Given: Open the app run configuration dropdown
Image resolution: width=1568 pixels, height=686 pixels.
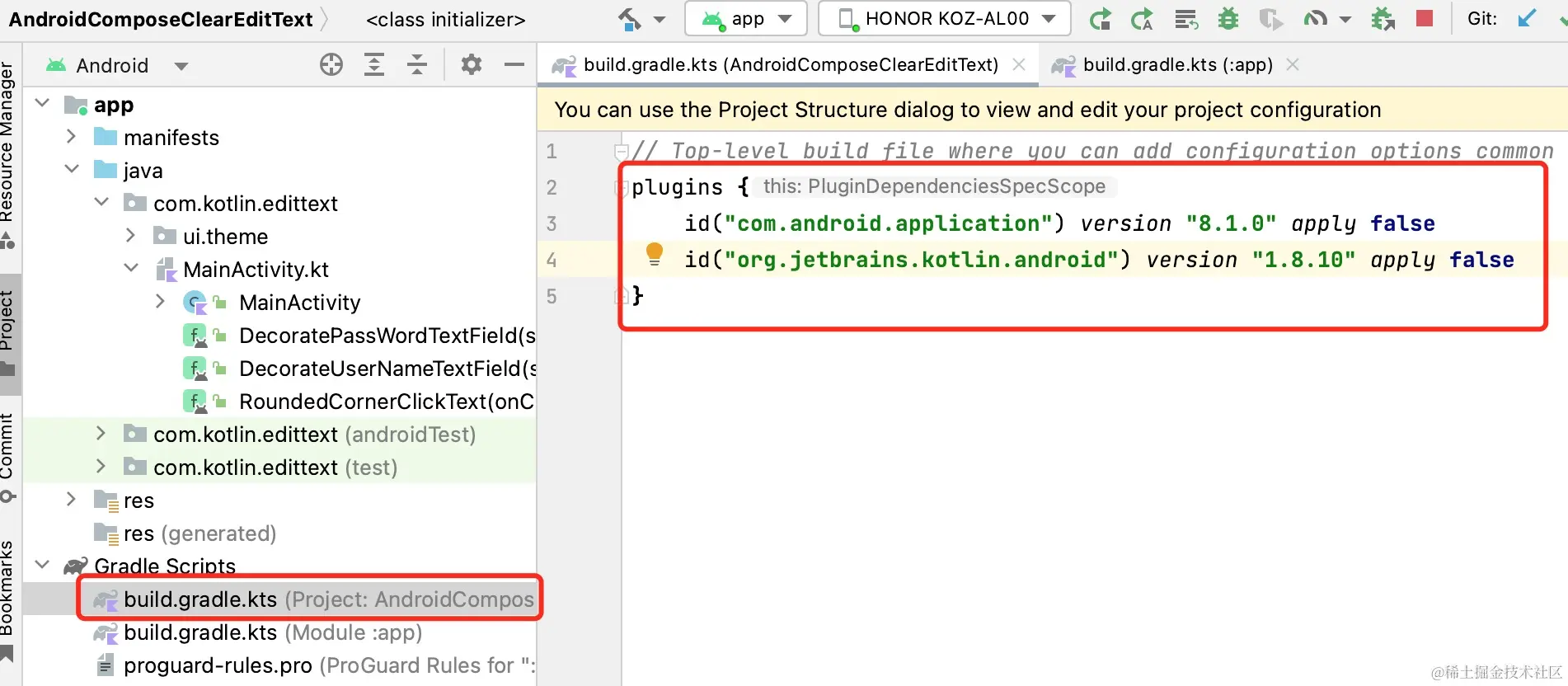Looking at the screenshot, I should tap(745, 19).
